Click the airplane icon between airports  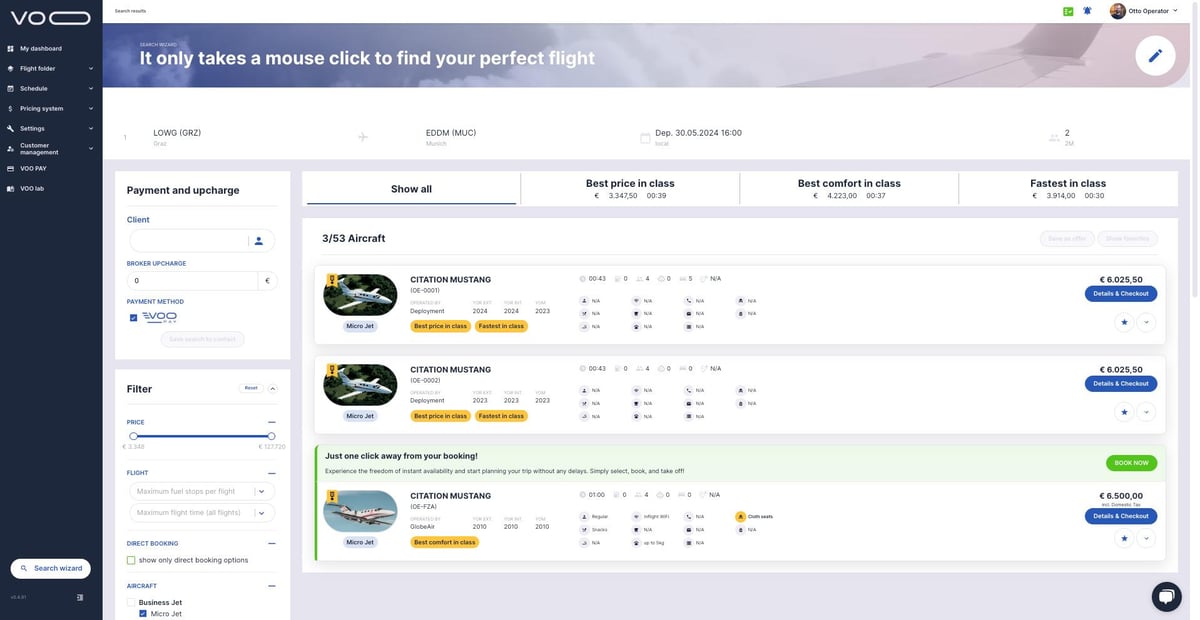coord(363,137)
